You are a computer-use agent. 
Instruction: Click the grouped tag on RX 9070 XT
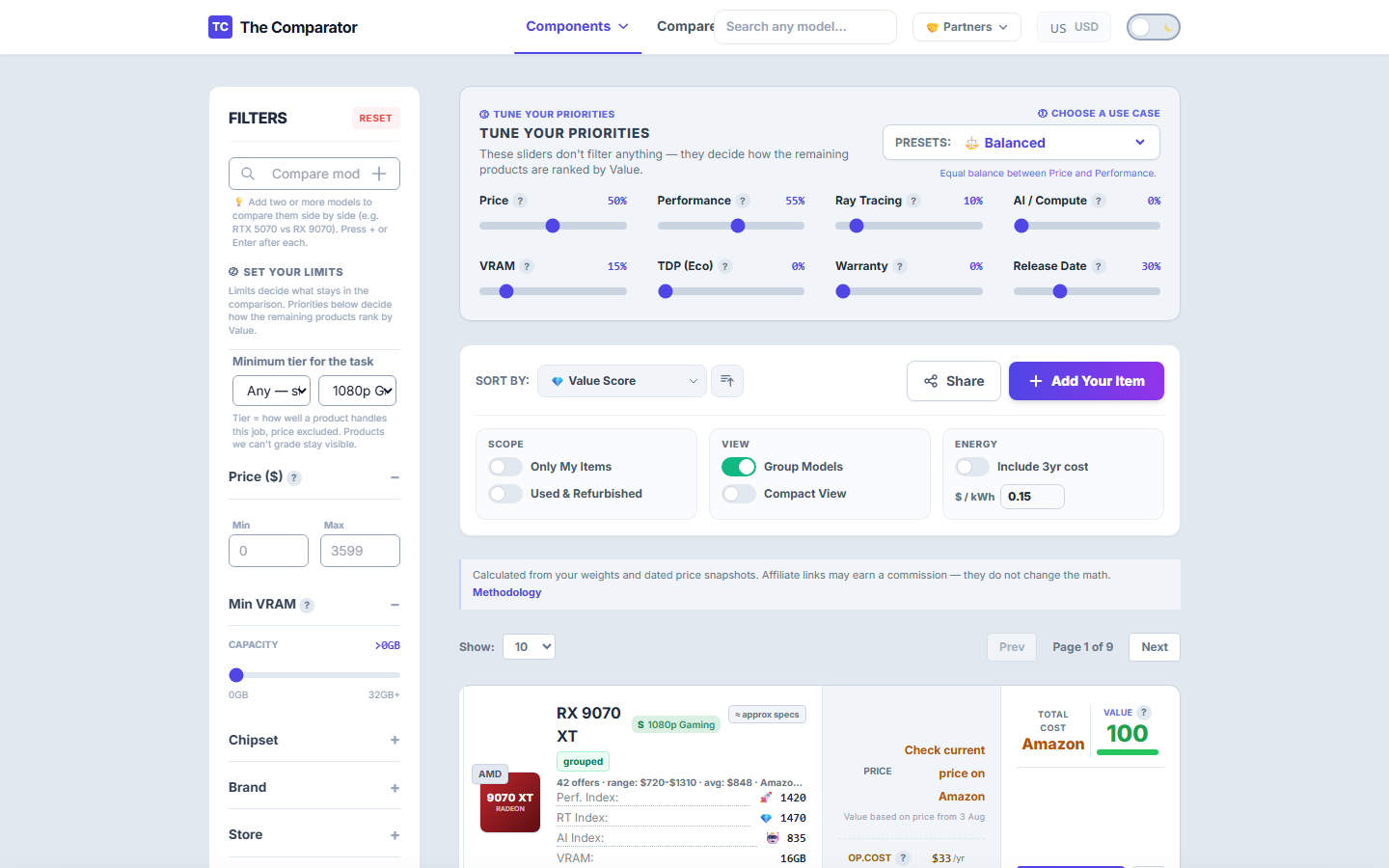click(x=583, y=761)
